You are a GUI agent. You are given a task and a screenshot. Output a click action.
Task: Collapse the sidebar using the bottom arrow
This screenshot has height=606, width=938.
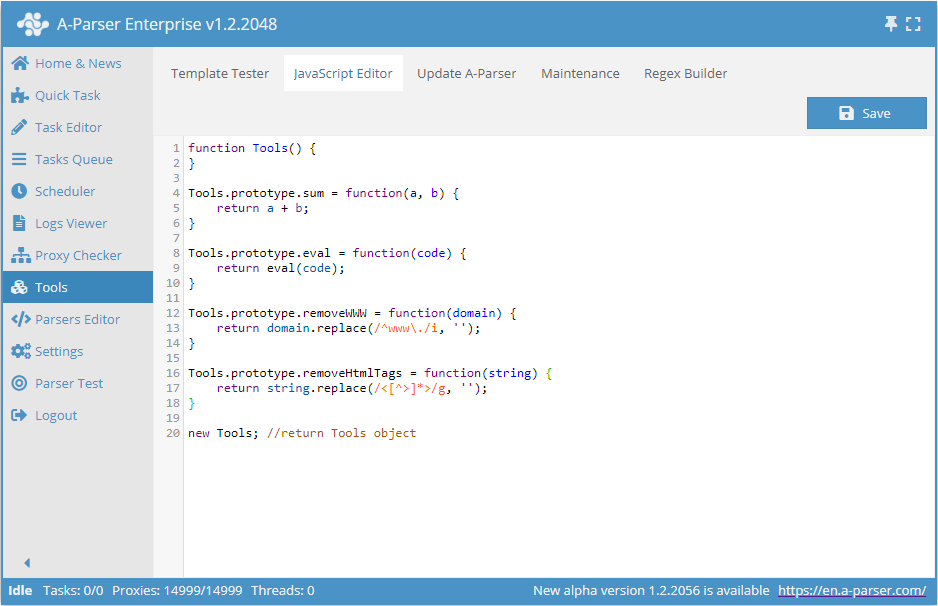click(26, 563)
